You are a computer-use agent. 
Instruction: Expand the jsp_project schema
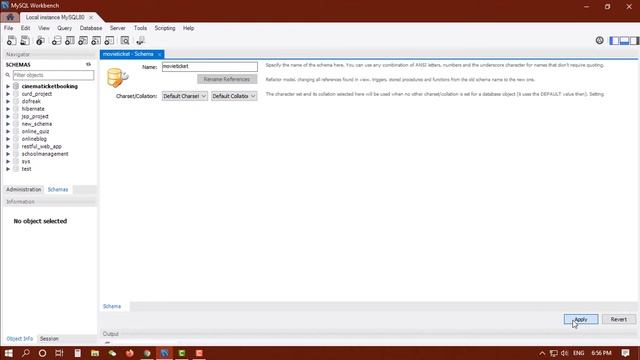click(x=8, y=116)
